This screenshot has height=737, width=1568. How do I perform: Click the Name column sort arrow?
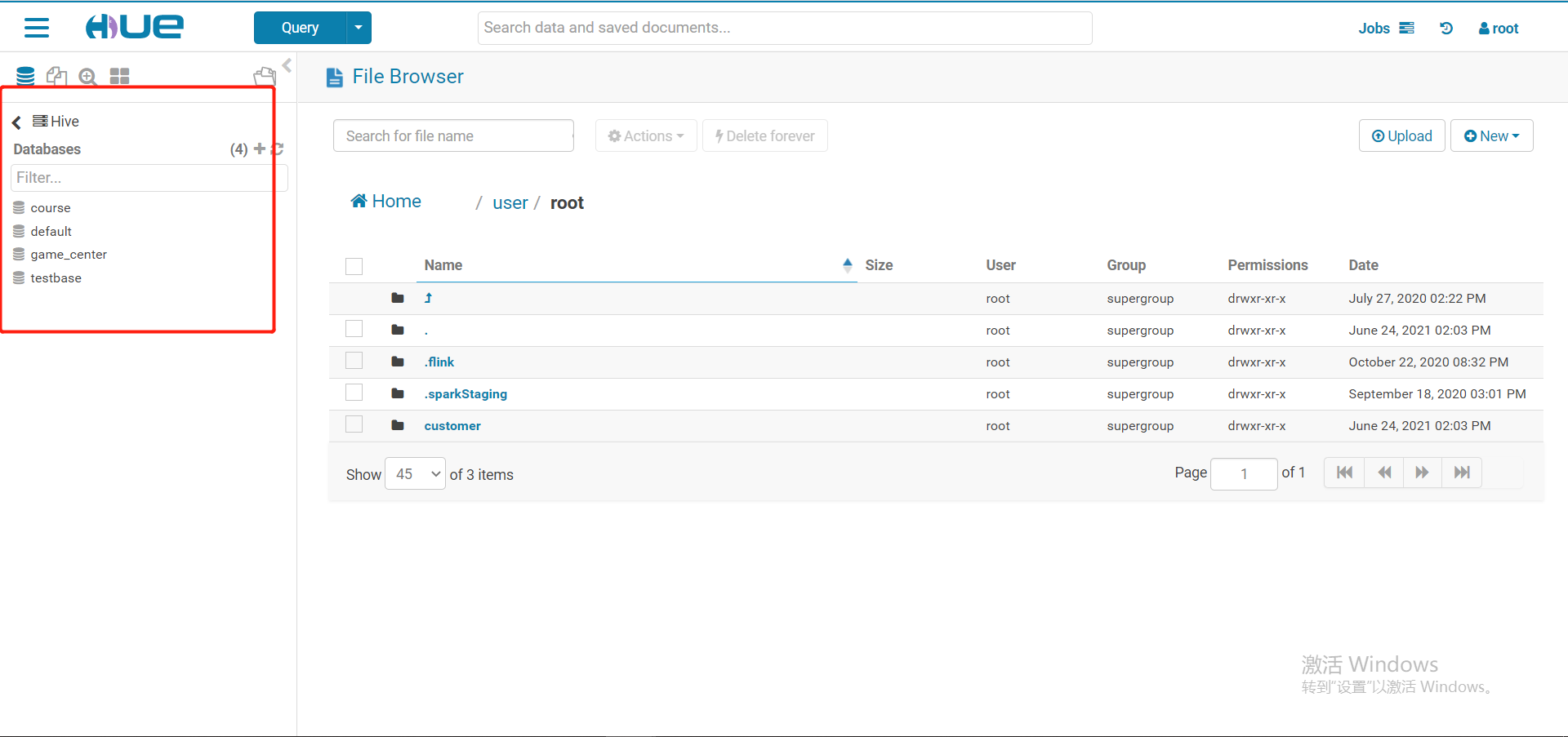(x=848, y=265)
